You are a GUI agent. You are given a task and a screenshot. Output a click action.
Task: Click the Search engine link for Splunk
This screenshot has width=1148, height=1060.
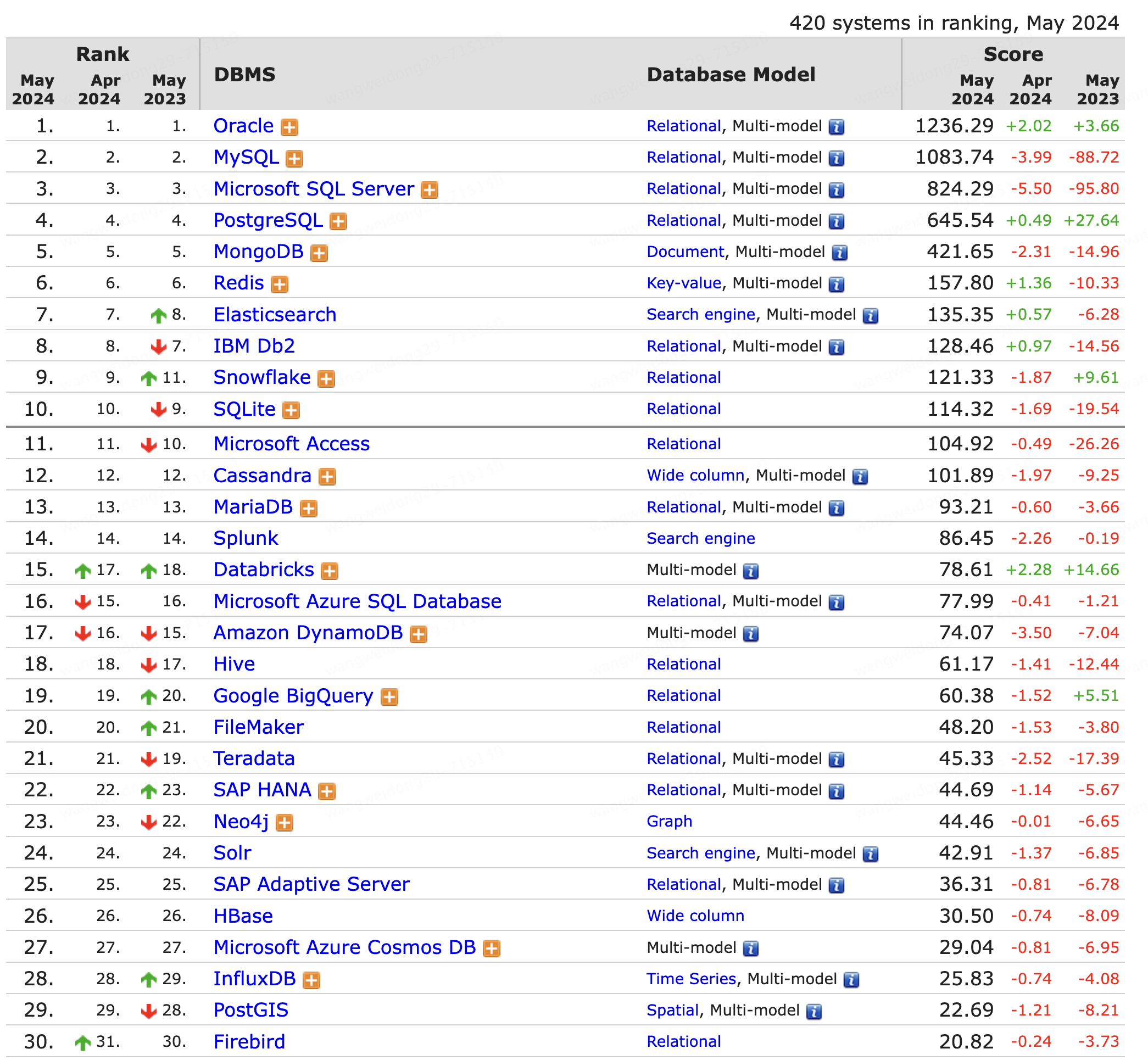point(700,539)
